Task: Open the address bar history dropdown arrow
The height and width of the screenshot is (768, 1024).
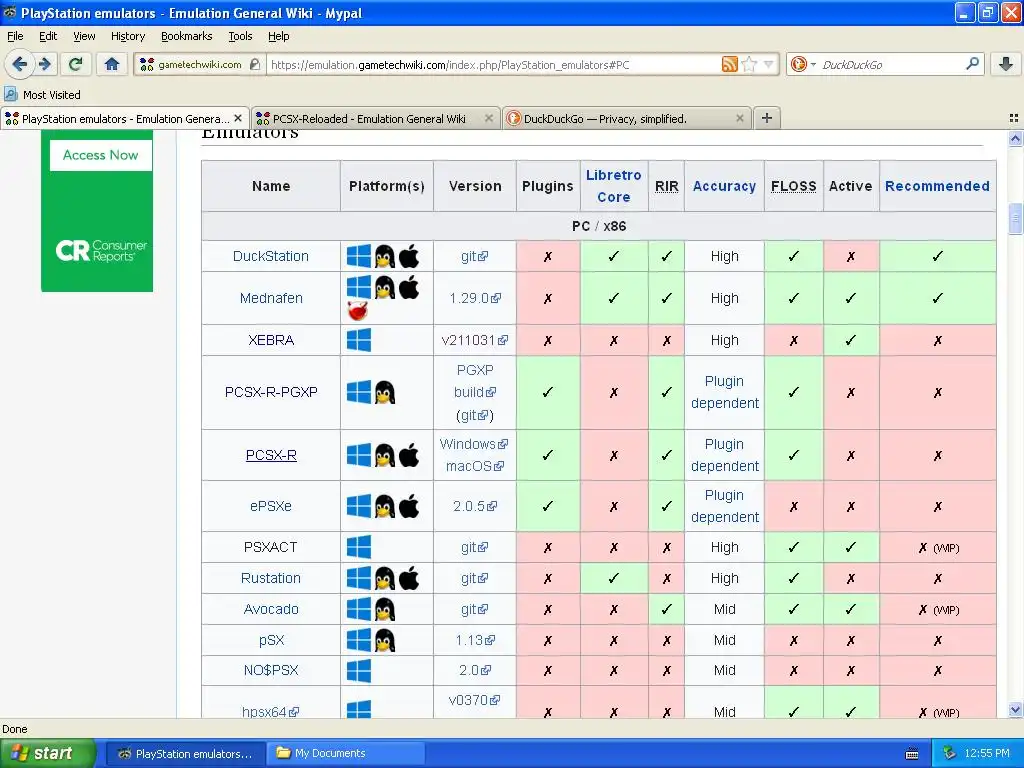Action: [769, 64]
